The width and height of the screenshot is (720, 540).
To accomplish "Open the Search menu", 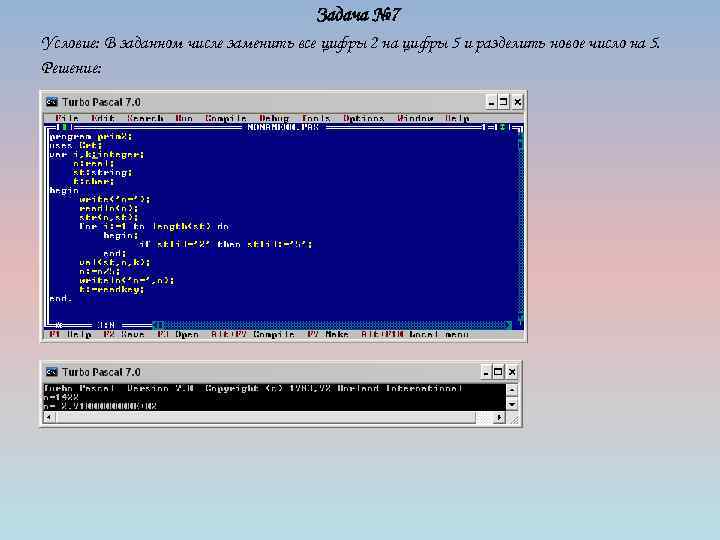I will 145,118.
